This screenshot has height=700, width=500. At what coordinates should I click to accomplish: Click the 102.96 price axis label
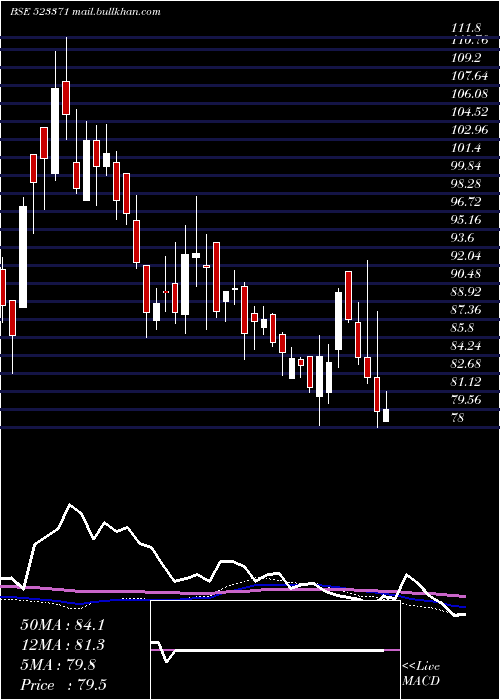point(470,130)
